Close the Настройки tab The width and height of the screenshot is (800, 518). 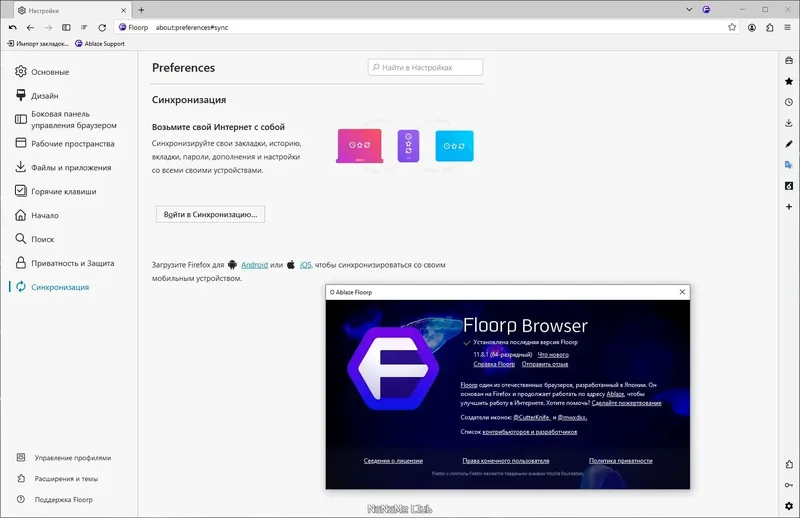click(123, 10)
